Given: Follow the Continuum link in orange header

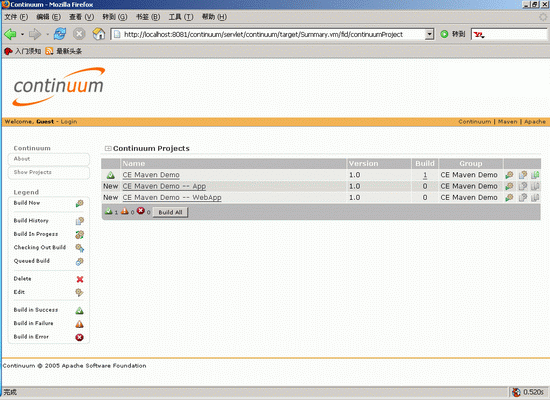Looking at the screenshot, I should pyautogui.click(x=475, y=122).
